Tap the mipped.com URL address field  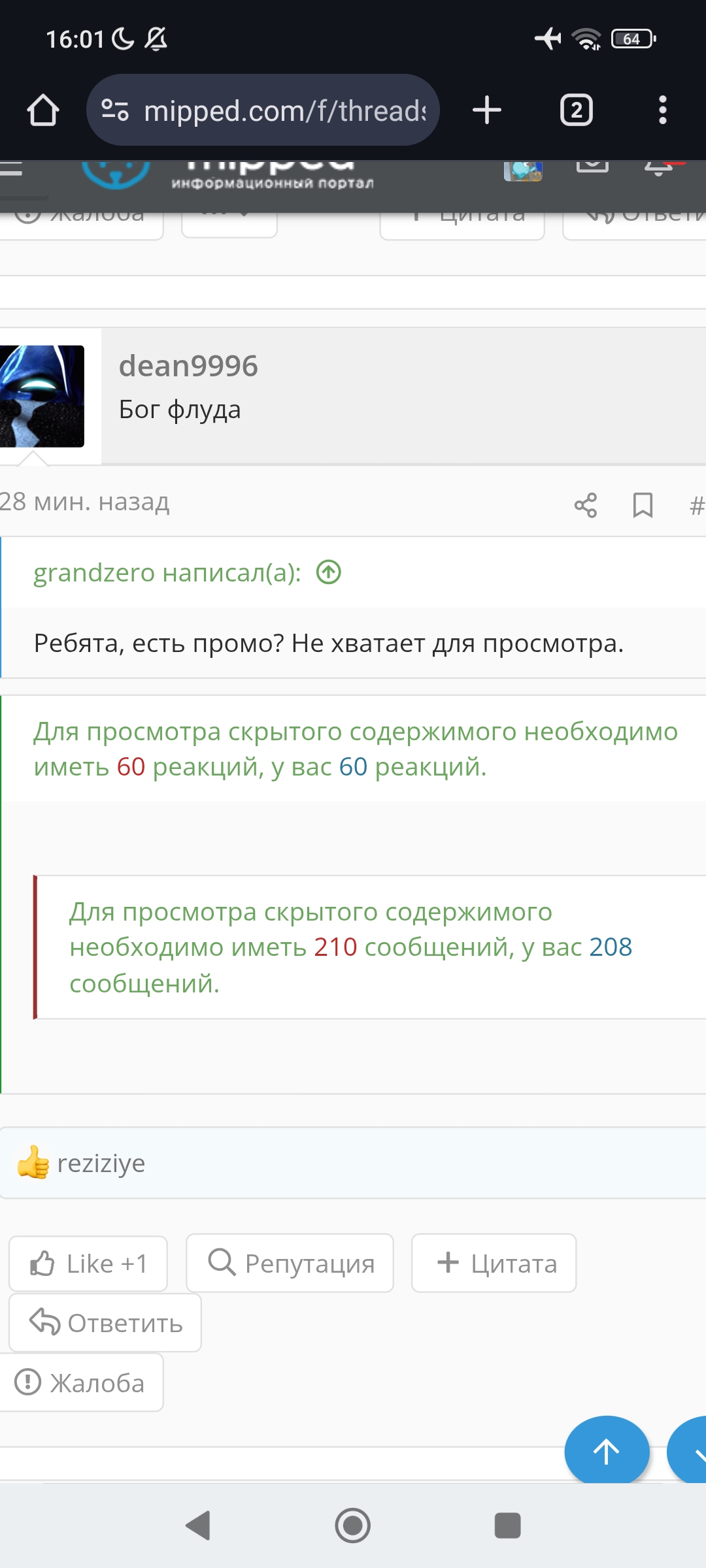pyautogui.click(x=263, y=110)
